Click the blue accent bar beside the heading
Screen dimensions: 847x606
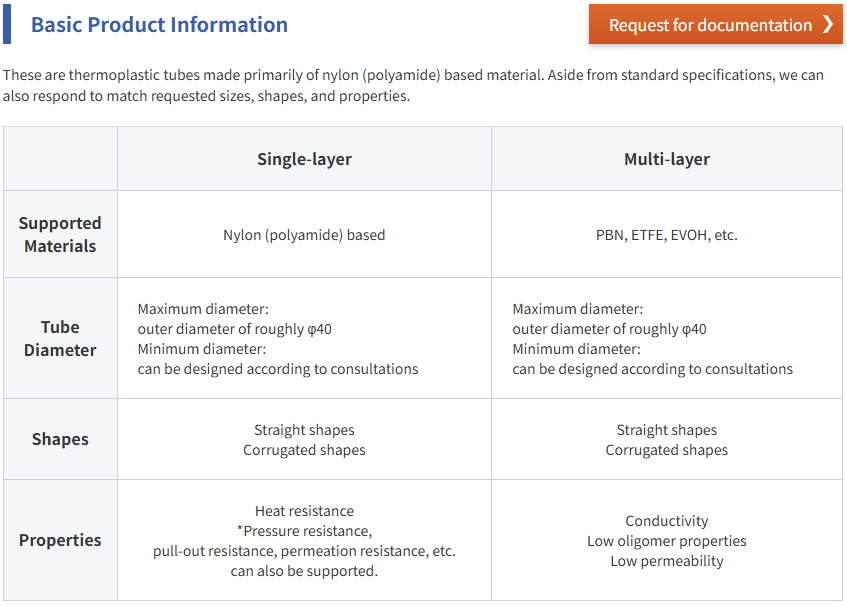[x=7, y=25]
